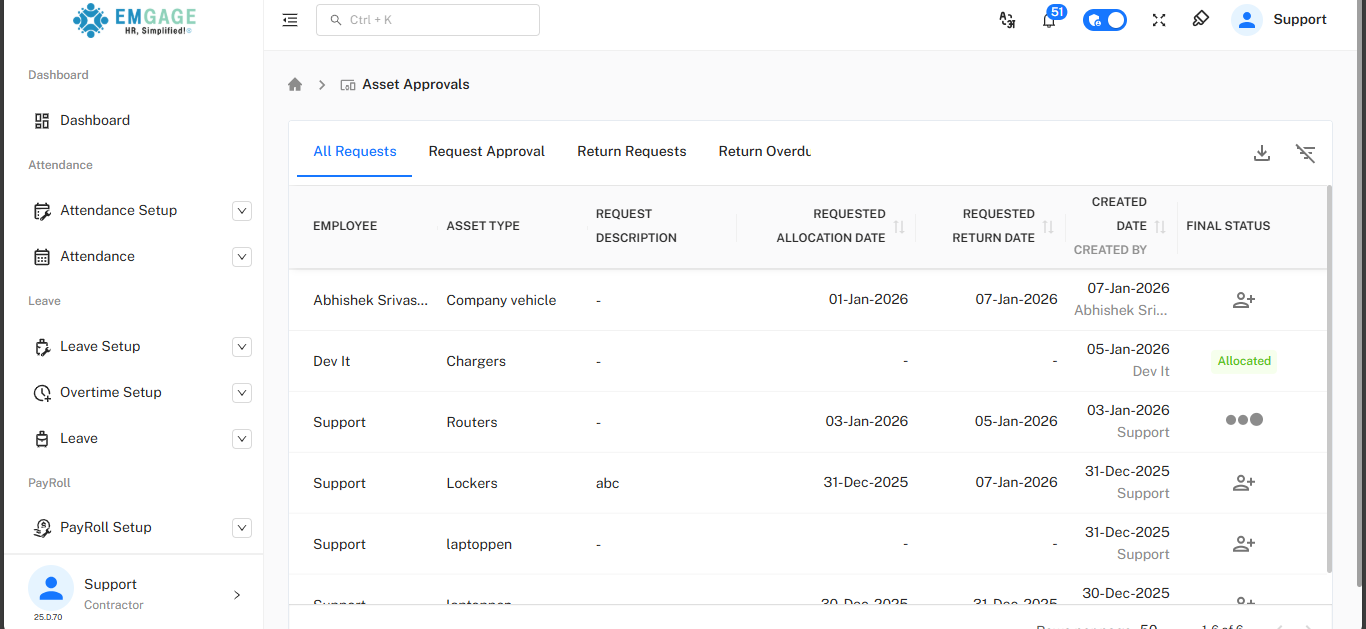Open the Support user profile button

point(1280,20)
